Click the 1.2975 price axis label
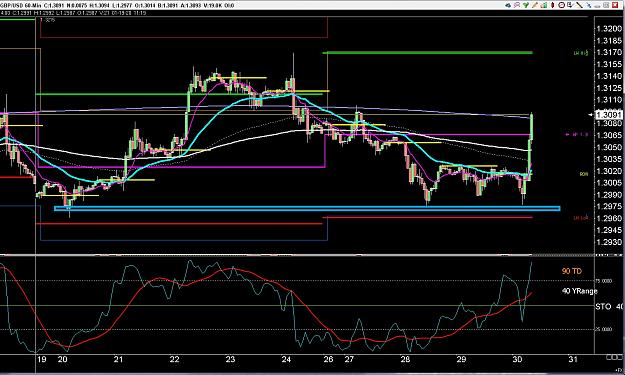 click(609, 206)
